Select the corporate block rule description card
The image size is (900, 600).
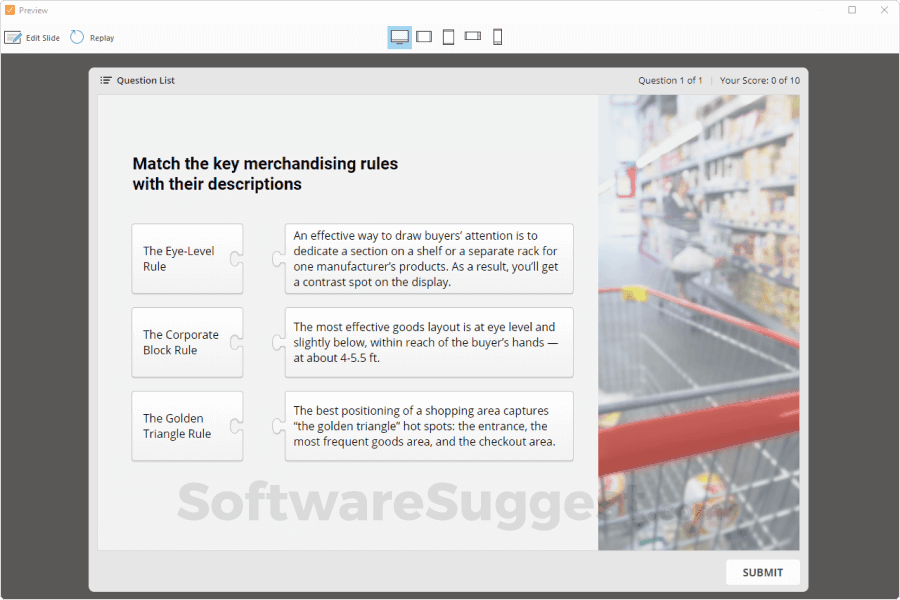pos(428,342)
